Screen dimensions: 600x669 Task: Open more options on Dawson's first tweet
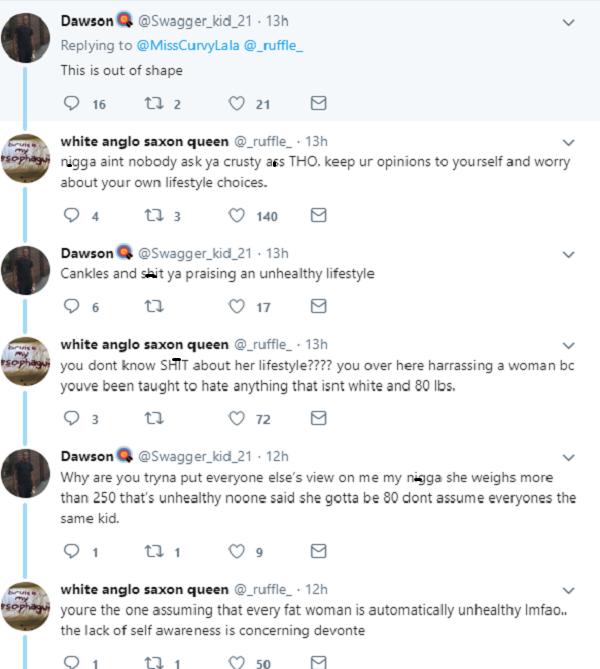coord(569,21)
